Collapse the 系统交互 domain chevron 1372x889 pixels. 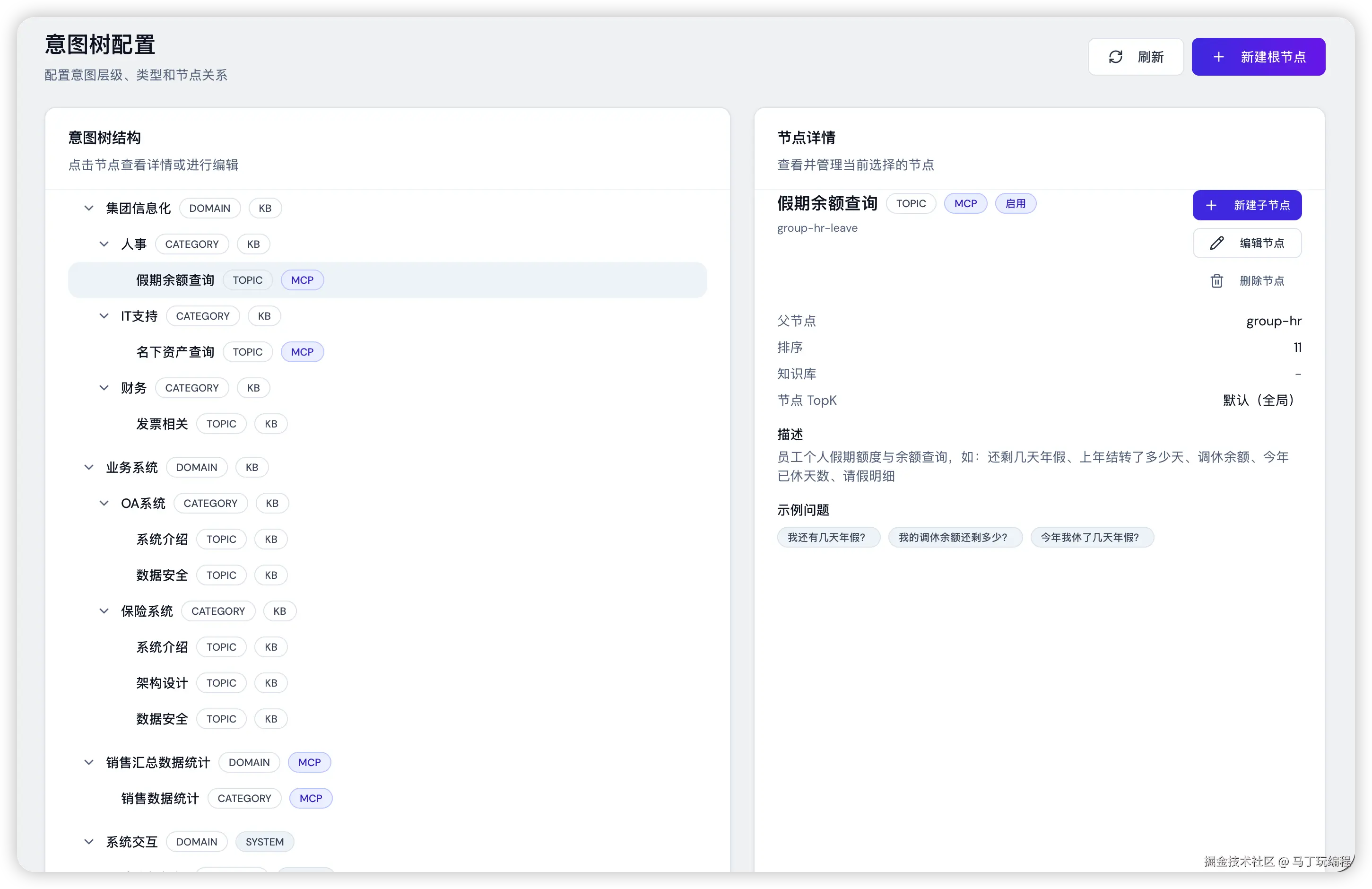point(89,842)
